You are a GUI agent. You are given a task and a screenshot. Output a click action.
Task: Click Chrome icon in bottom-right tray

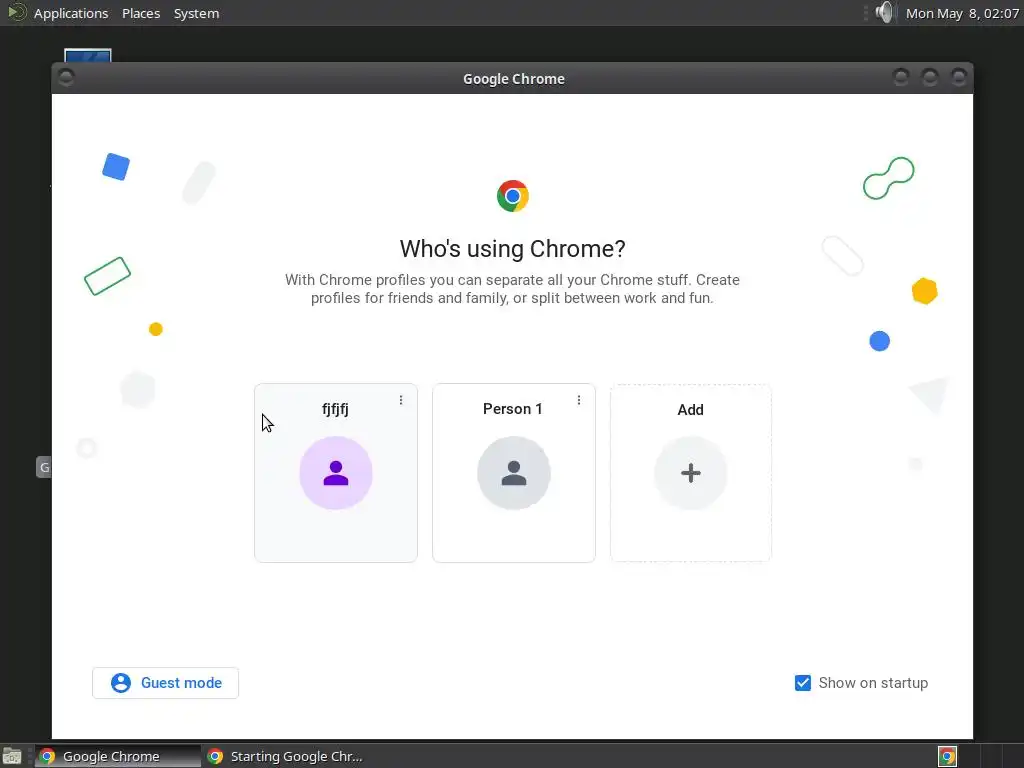948,756
